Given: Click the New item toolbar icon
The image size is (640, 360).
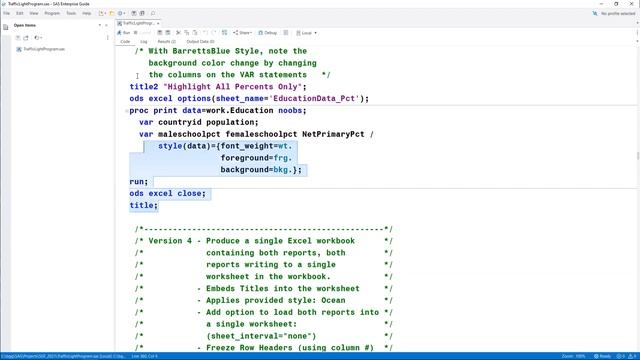Looking at the screenshot, I should point(102,13).
